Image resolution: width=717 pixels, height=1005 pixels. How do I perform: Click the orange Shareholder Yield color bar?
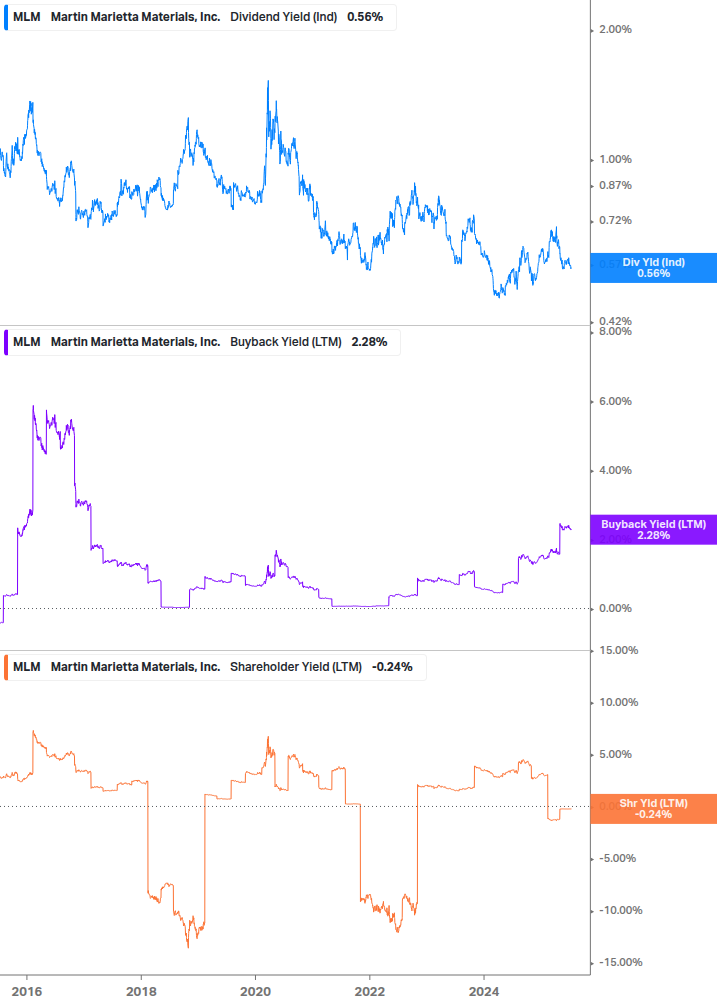coord(6,667)
